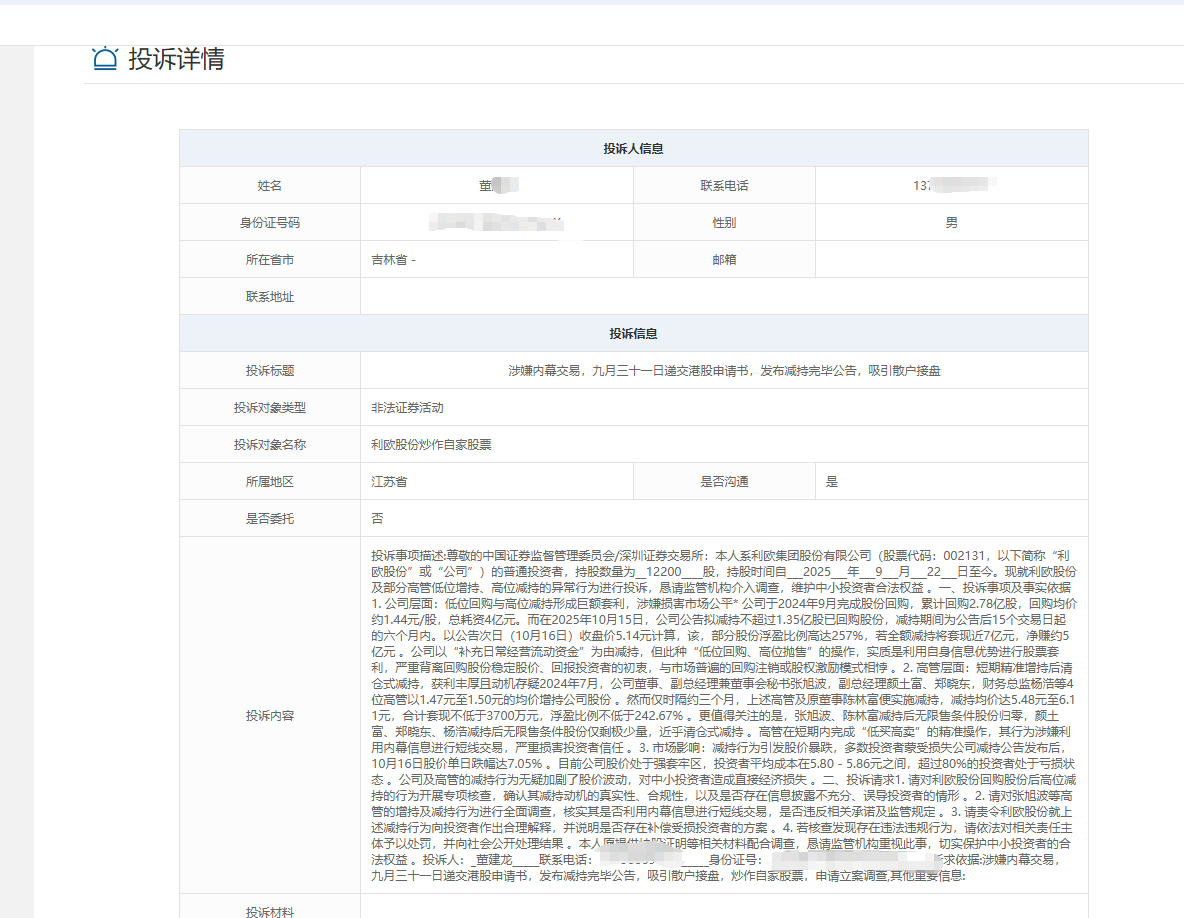This screenshot has width=1184, height=918.
Task: Click the 是否沟通 label cell
Action: (x=724, y=482)
